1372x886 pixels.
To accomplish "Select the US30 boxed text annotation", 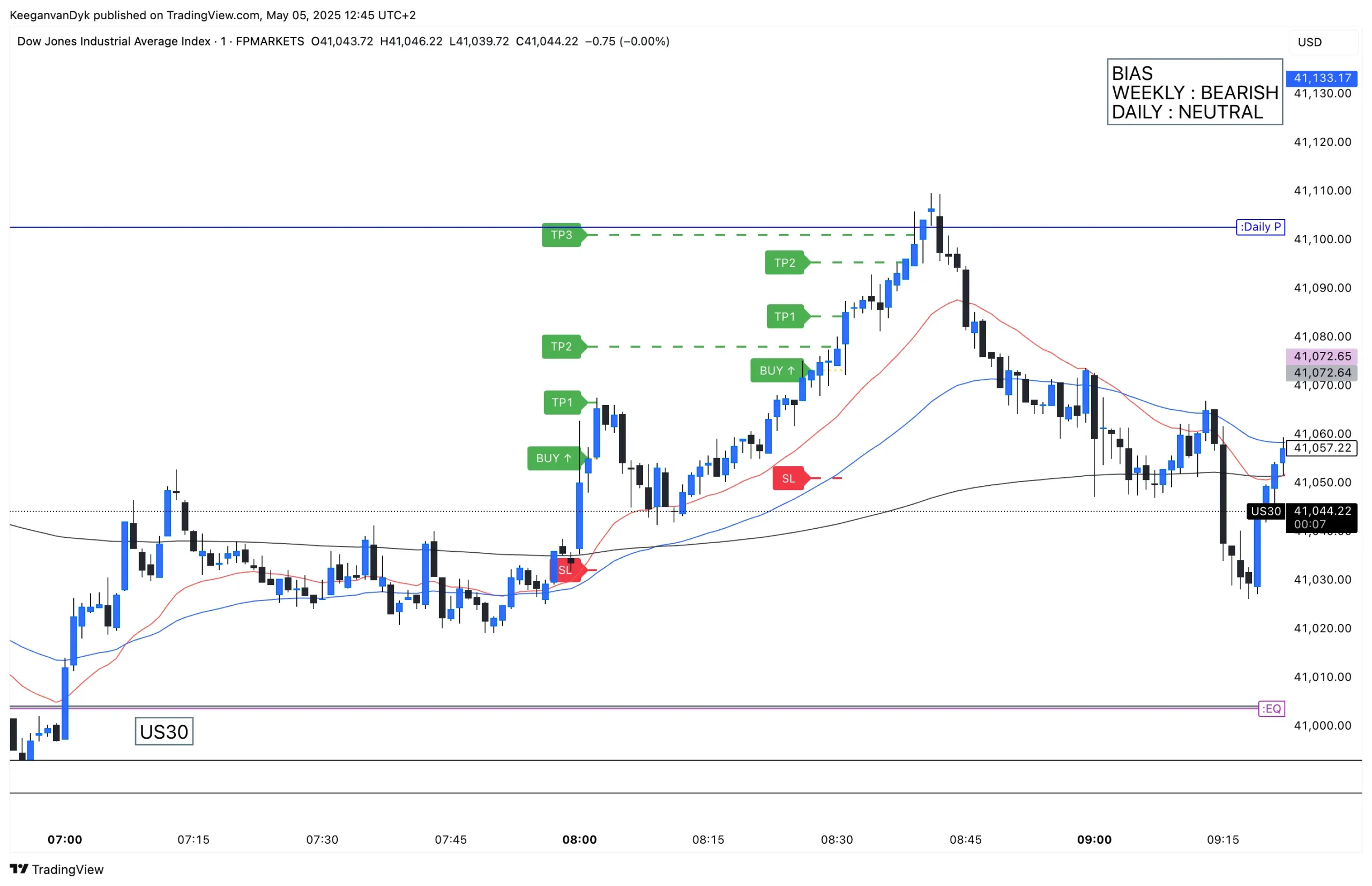I will tap(164, 731).
